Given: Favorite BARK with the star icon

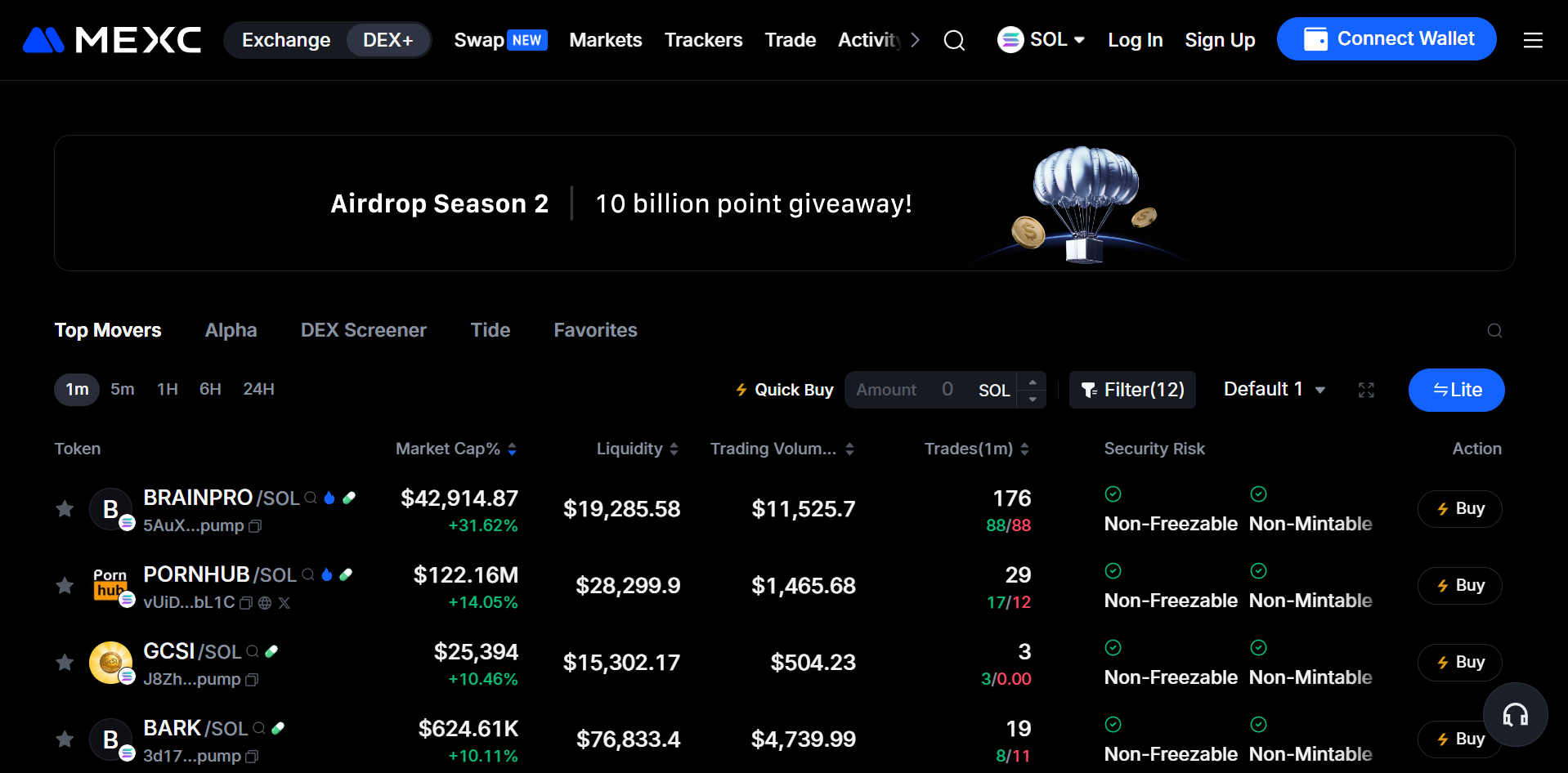Looking at the screenshot, I should pyautogui.click(x=65, y=739).
